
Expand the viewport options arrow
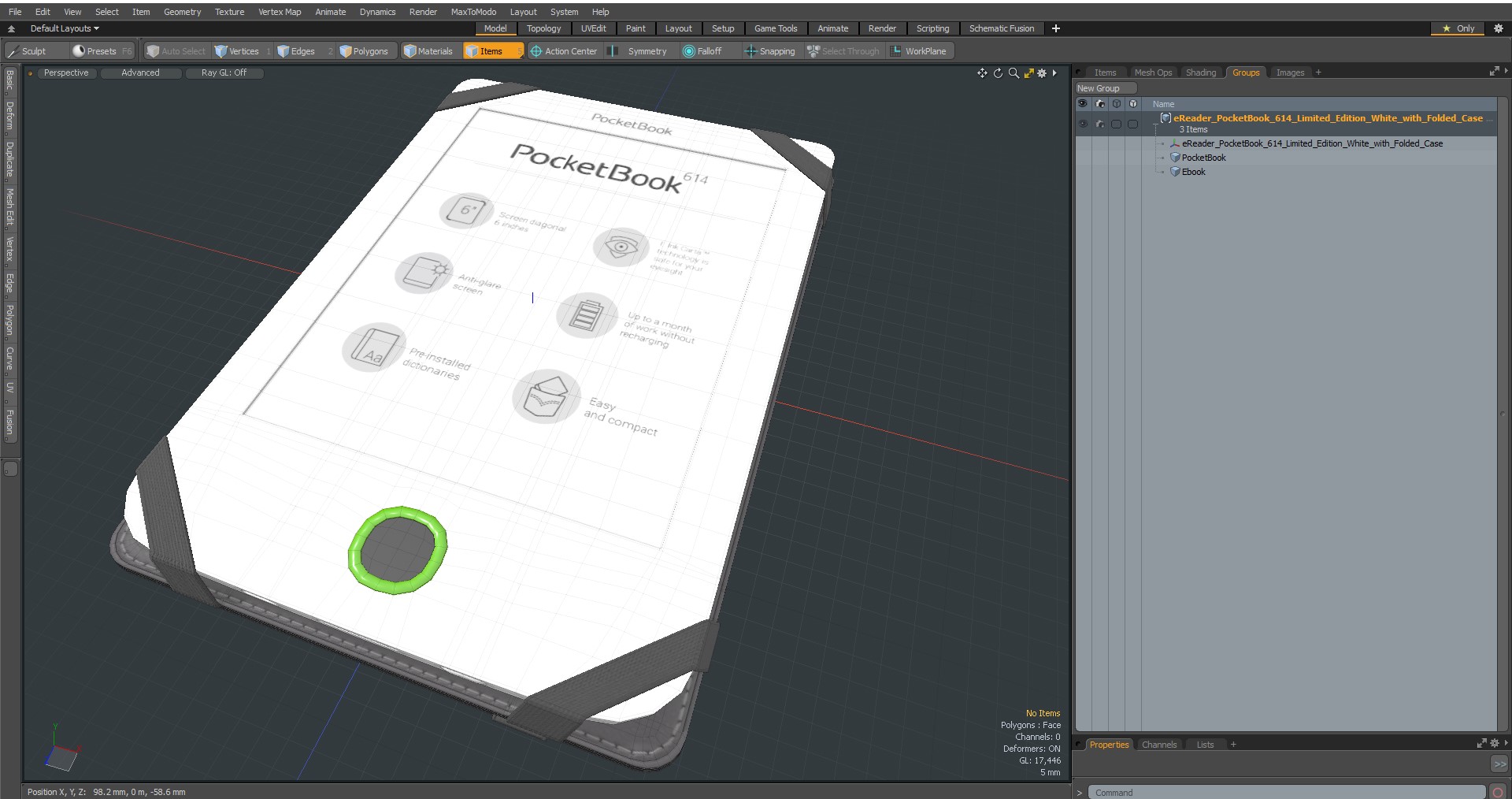point(1054,73)
